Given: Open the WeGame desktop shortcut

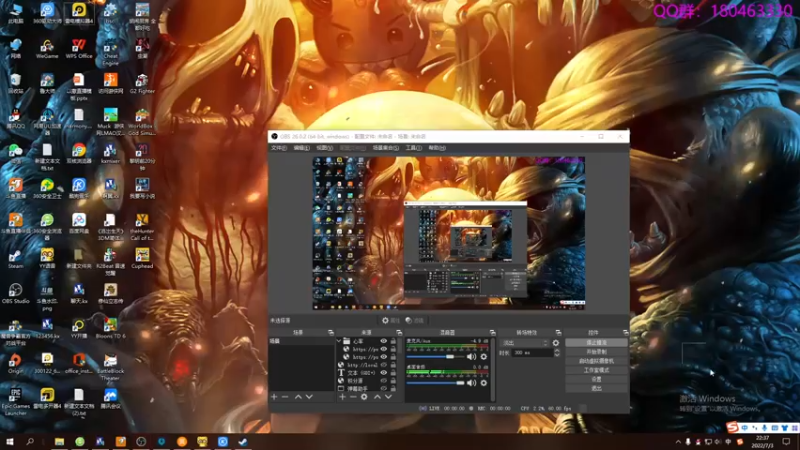Looking at the screenshot, I should [x=47, y=49].
